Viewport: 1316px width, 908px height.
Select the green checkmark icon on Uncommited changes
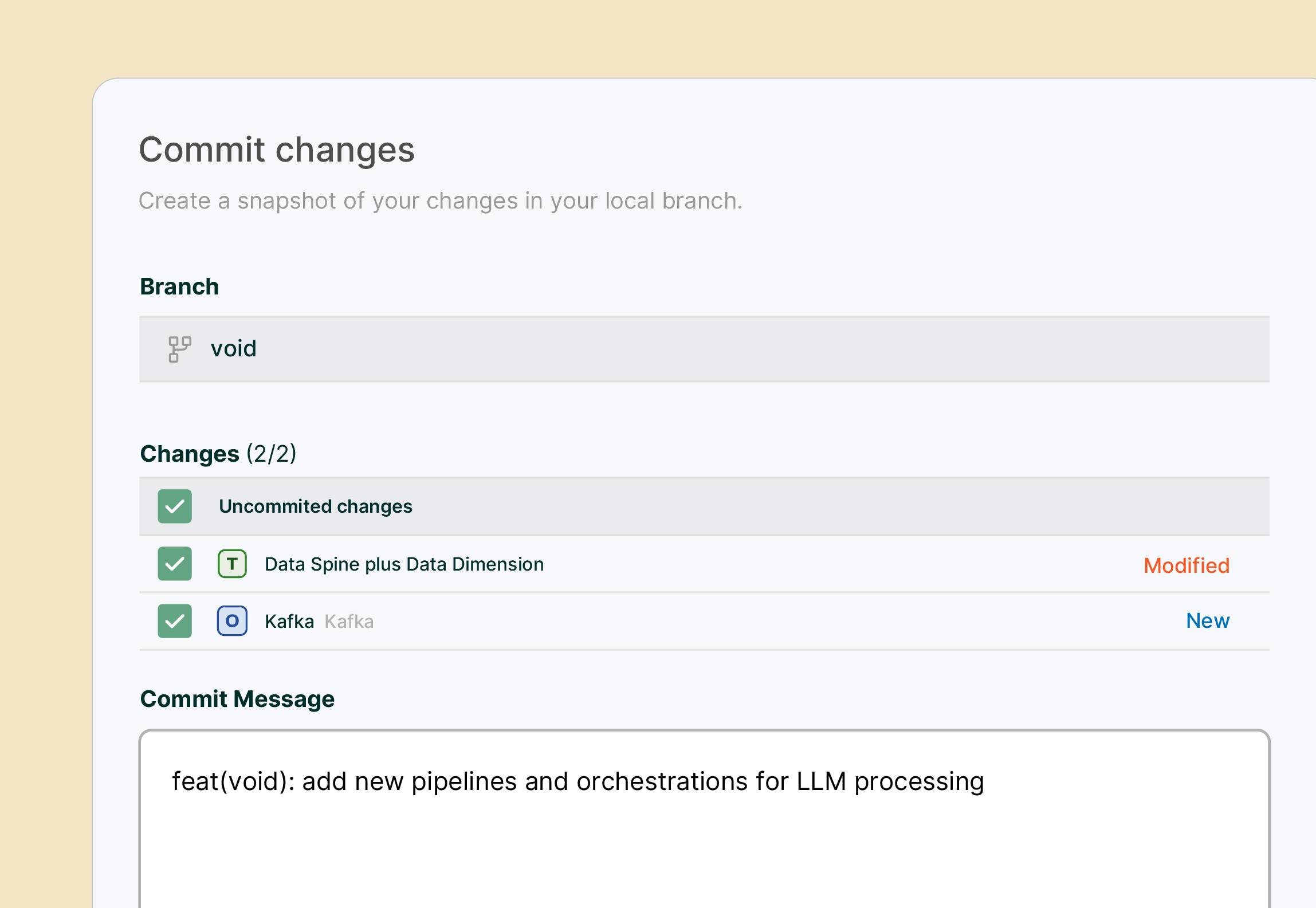point(174,506)
